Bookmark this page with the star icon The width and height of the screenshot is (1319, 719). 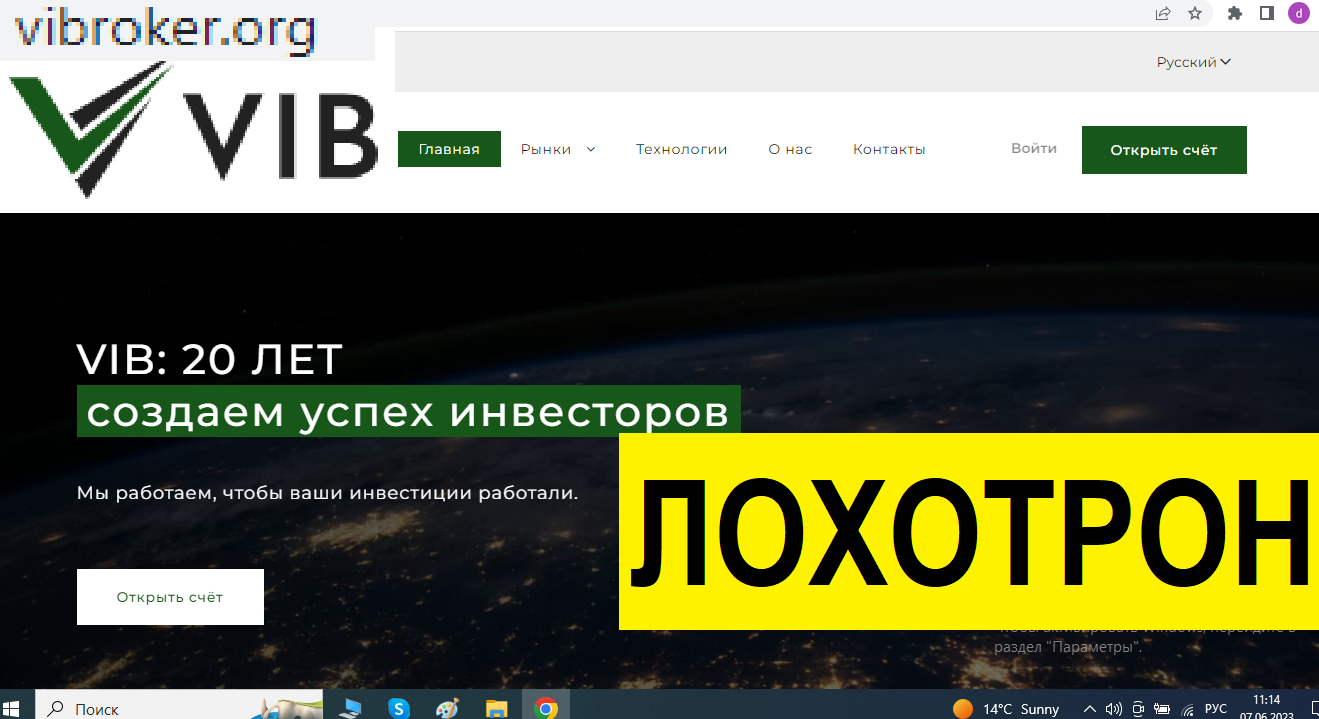(1195, 13)
